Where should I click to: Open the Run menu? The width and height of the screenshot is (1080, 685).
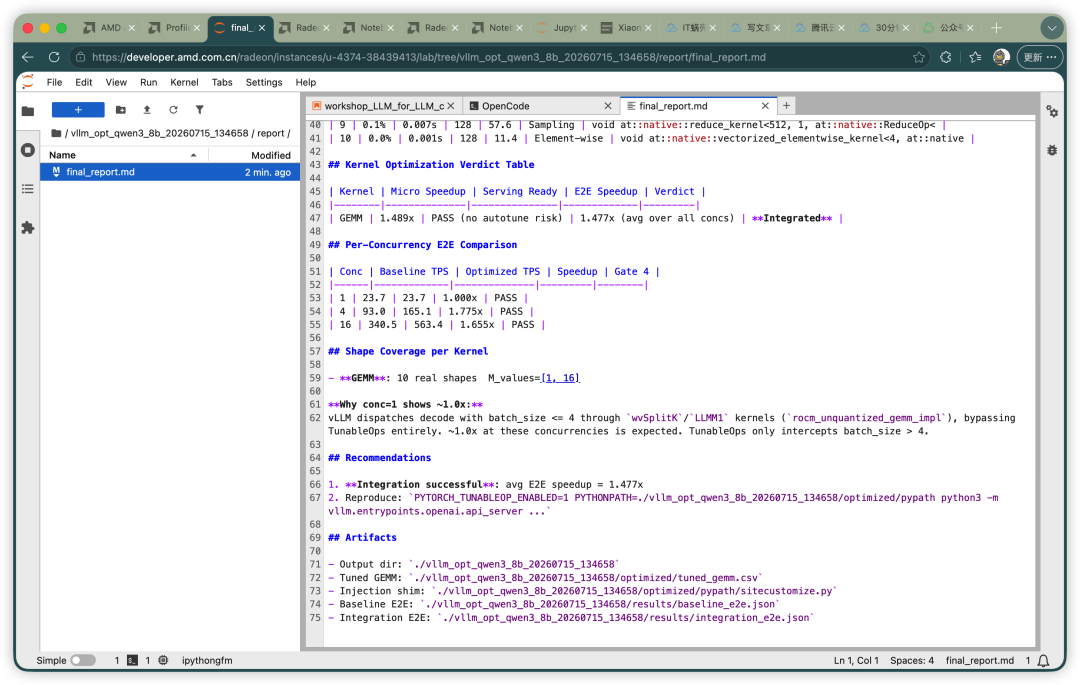point(149,82)
